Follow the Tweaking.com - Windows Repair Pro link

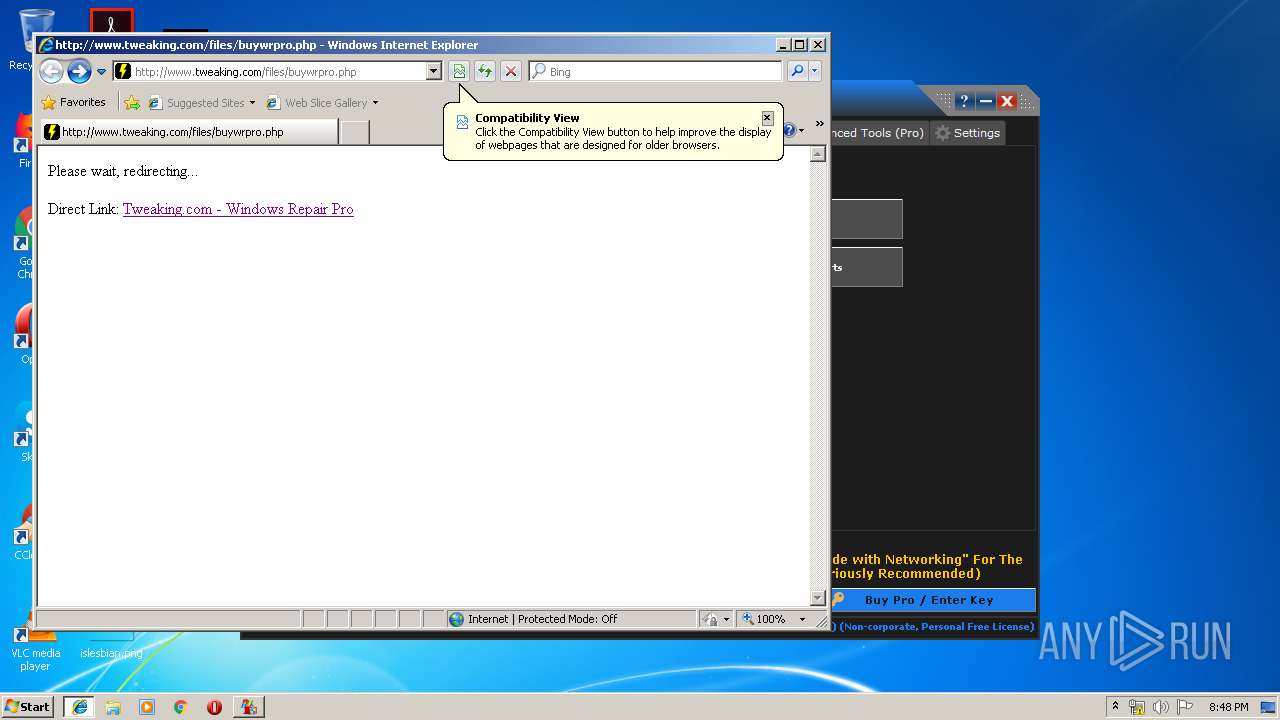pos(238,209)
